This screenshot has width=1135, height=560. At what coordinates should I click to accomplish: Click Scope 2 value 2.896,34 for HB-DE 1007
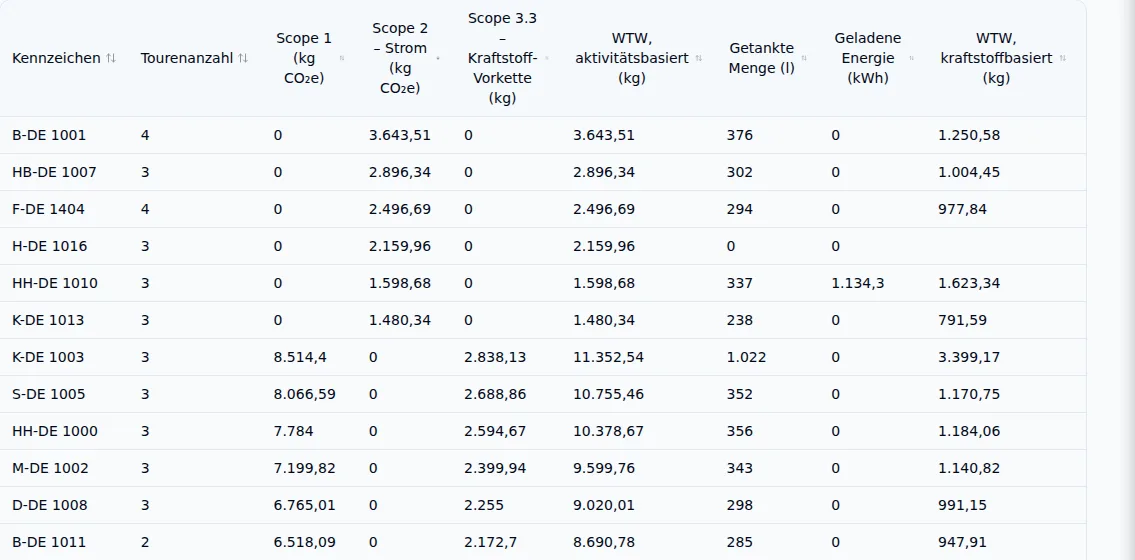400,172
